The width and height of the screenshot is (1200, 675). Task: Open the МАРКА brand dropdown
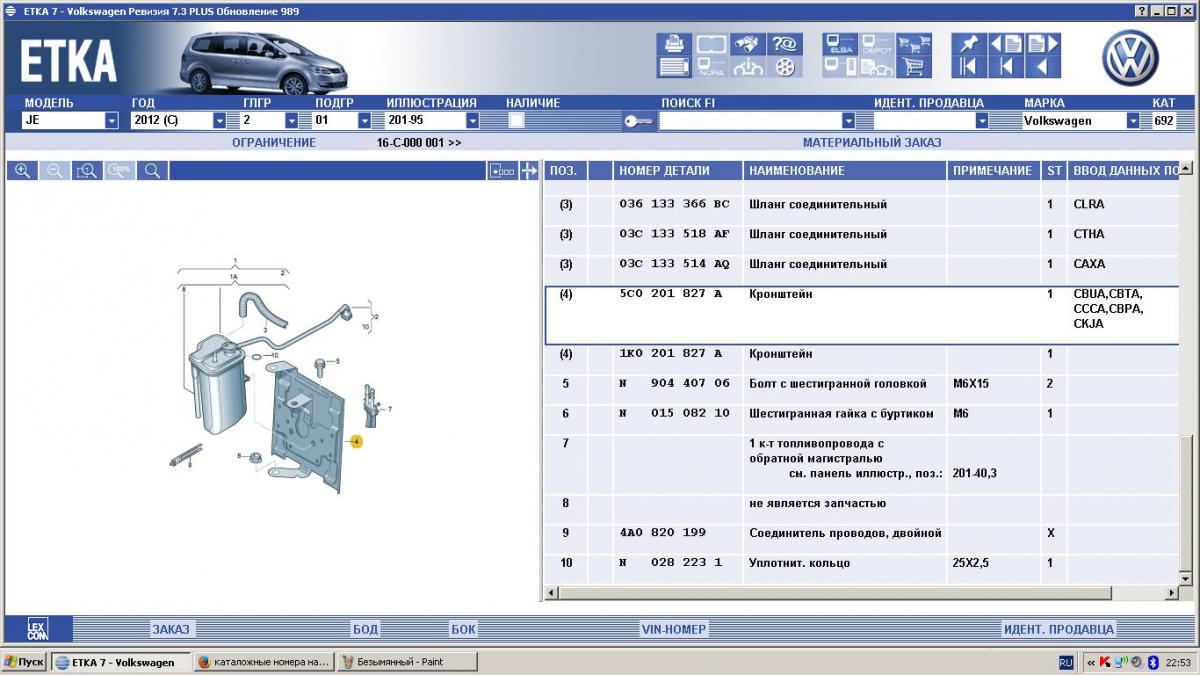pyautogui.click(x=1133, y=120)
